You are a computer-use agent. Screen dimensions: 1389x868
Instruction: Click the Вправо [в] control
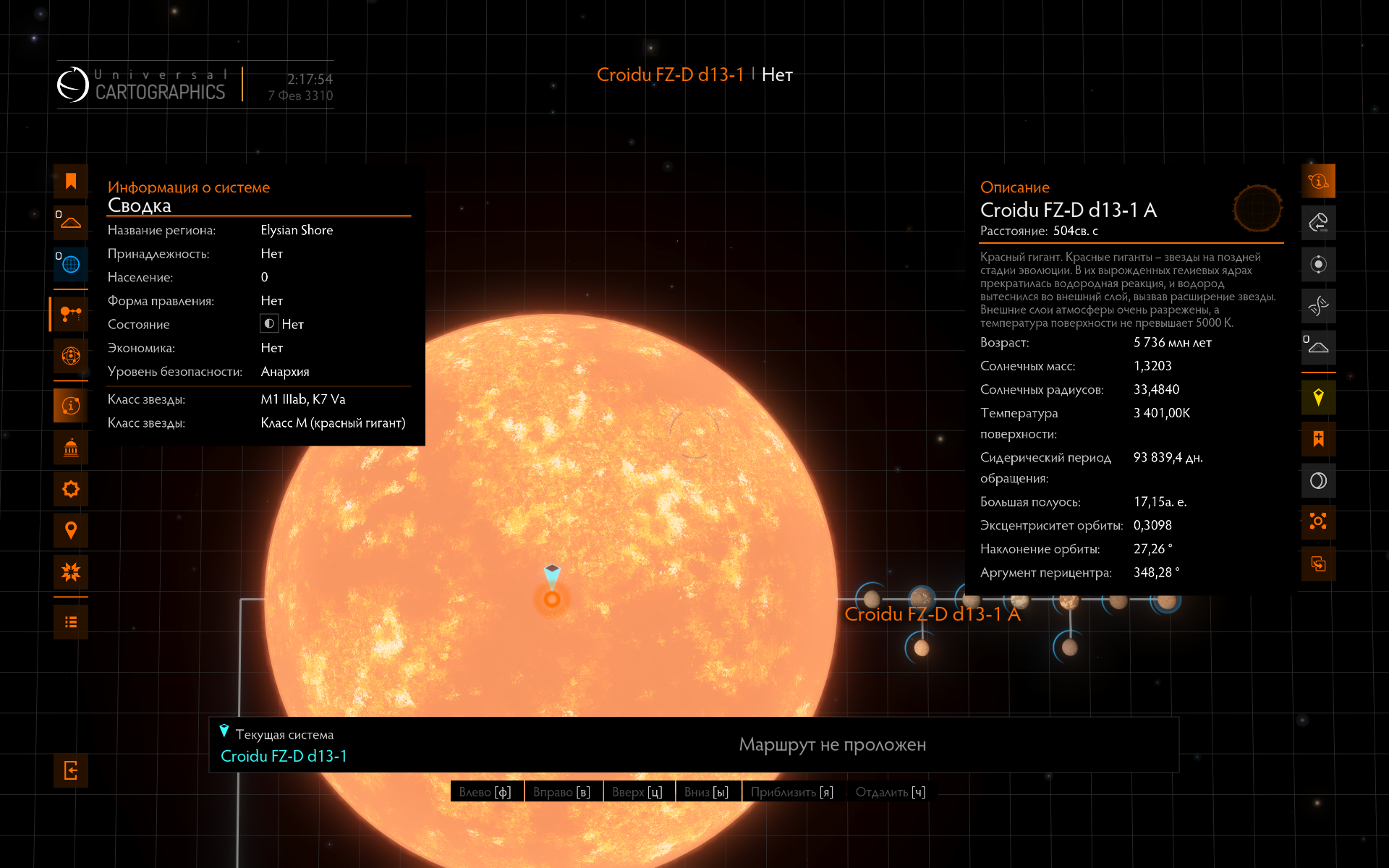pos(562,792)
